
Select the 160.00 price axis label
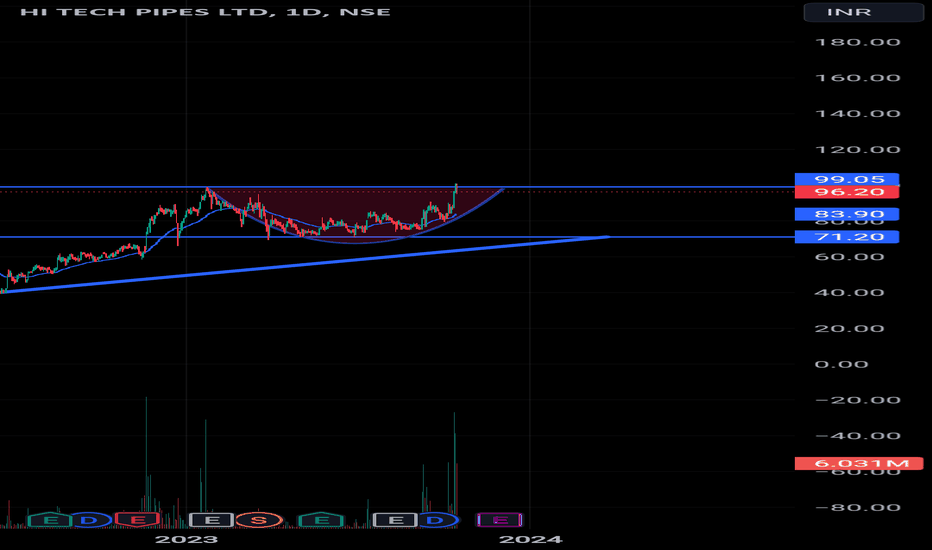(858, 78)
